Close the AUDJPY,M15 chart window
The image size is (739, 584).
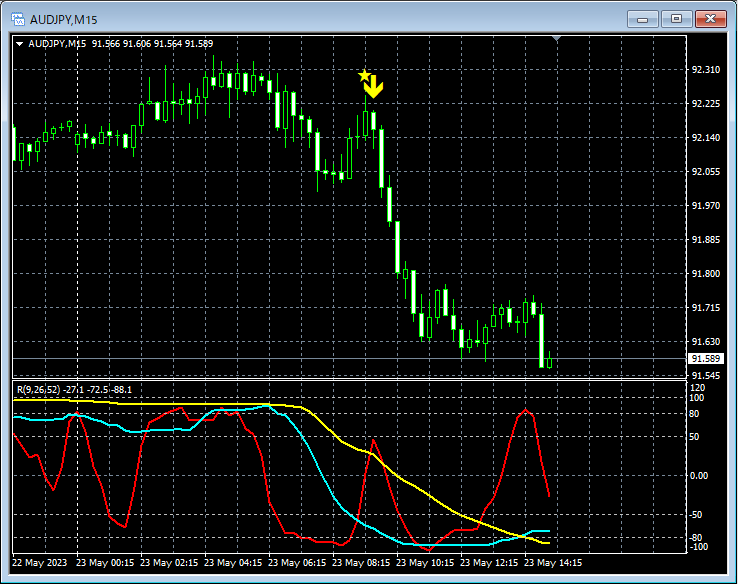point(711,19)
